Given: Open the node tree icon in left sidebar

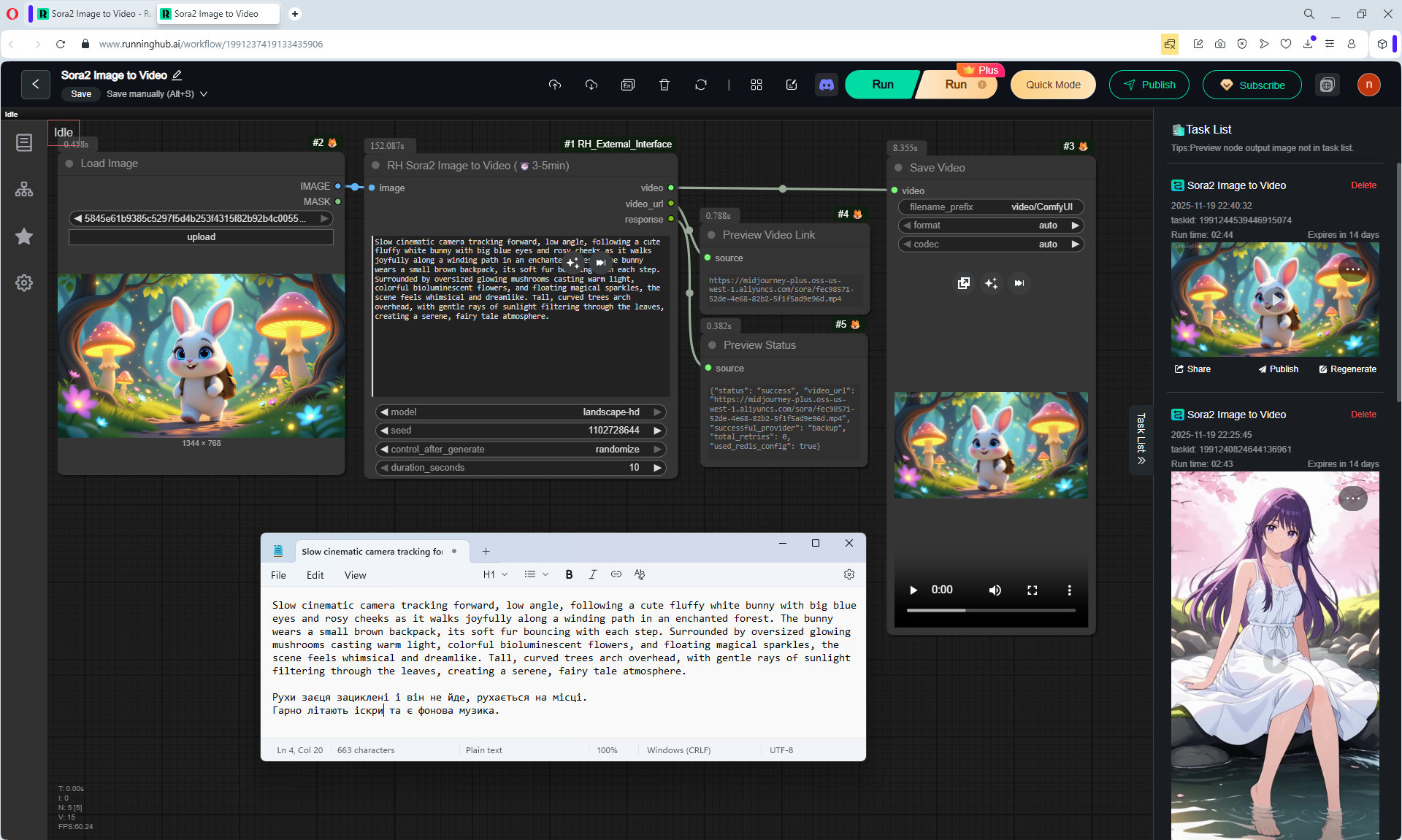Looking at the screenshot, I should [24, 190].
